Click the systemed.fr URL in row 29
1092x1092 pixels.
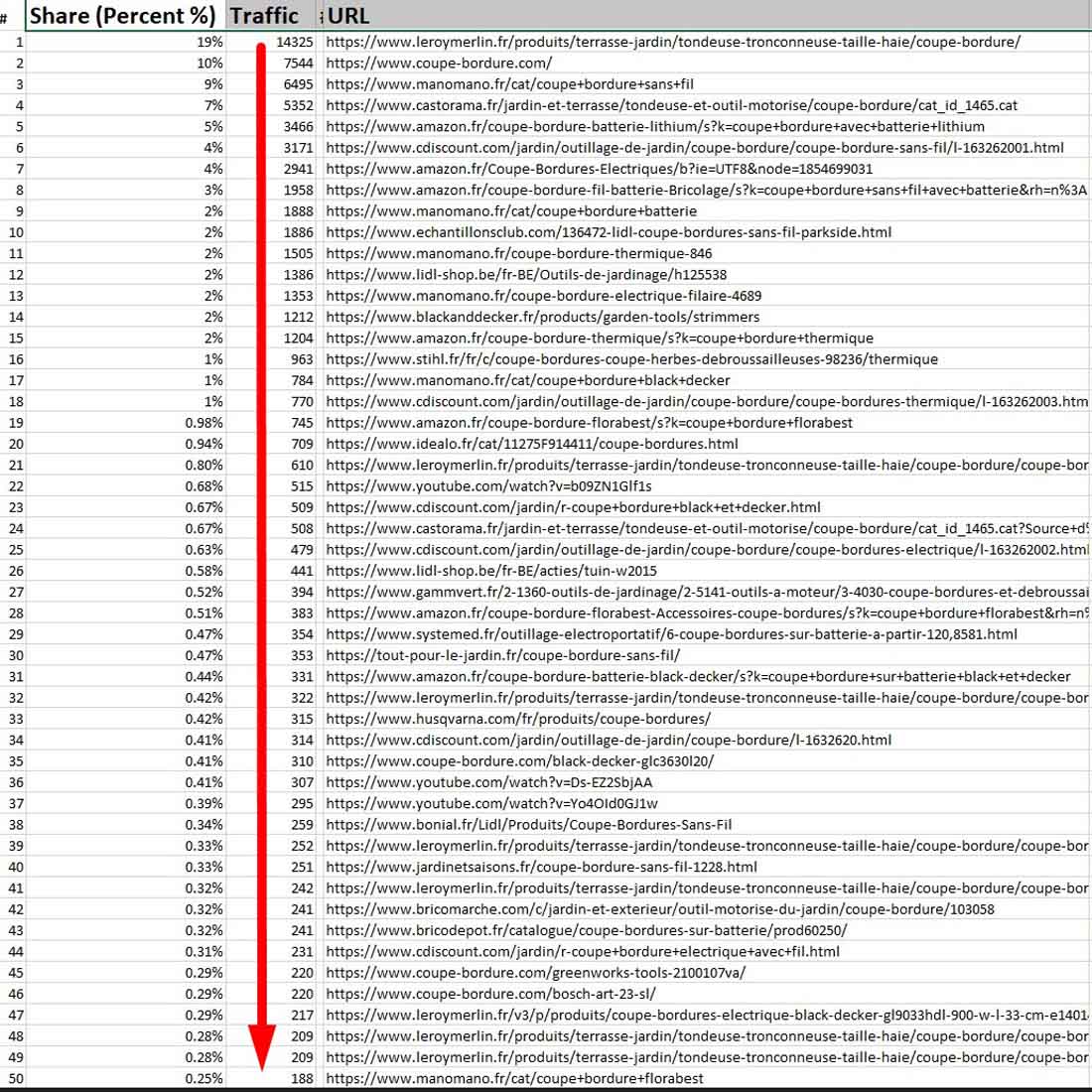click(x=671, y=634)
